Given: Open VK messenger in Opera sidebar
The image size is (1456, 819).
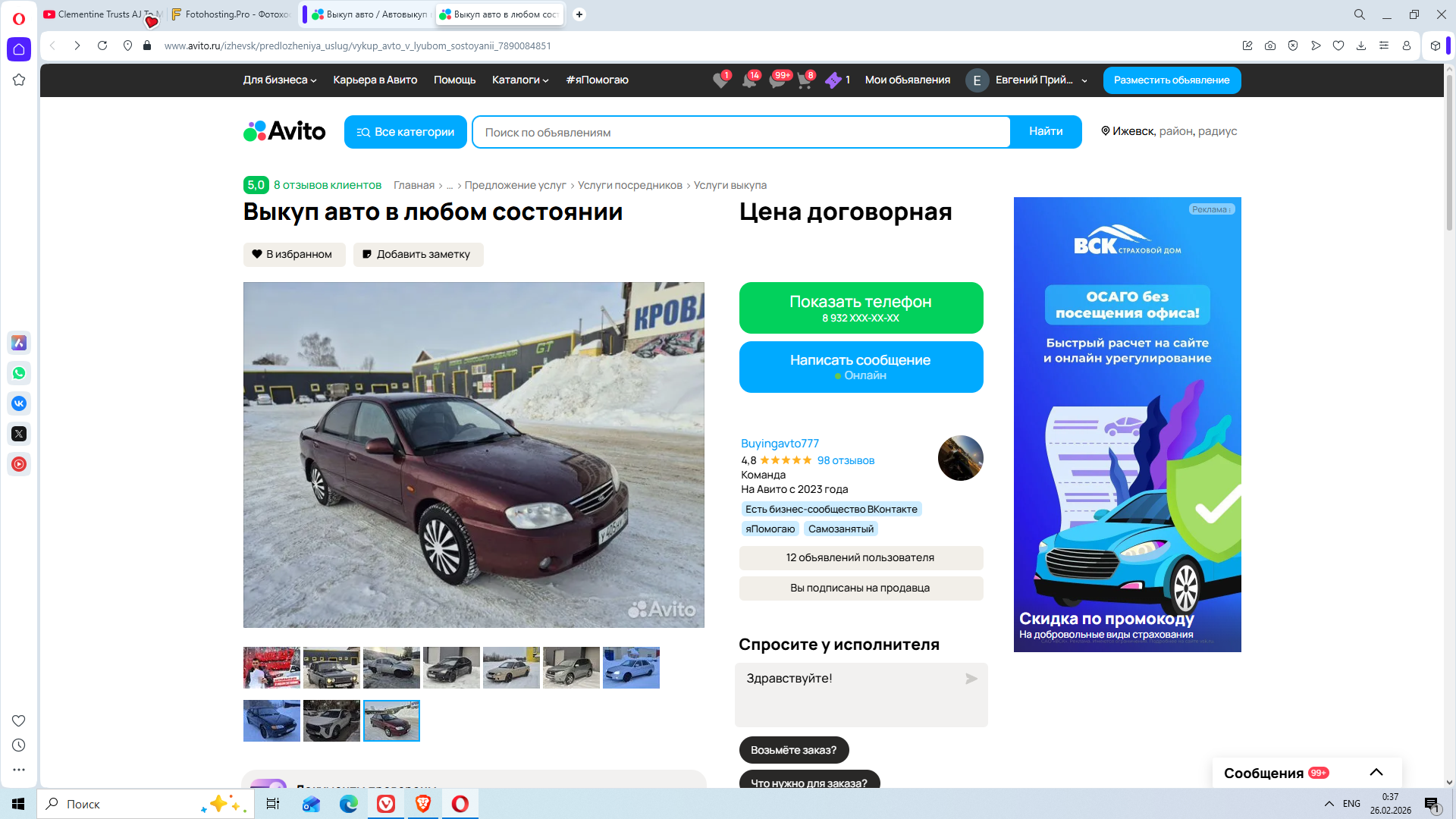Looking at the screenshot, I should point(19,403).
